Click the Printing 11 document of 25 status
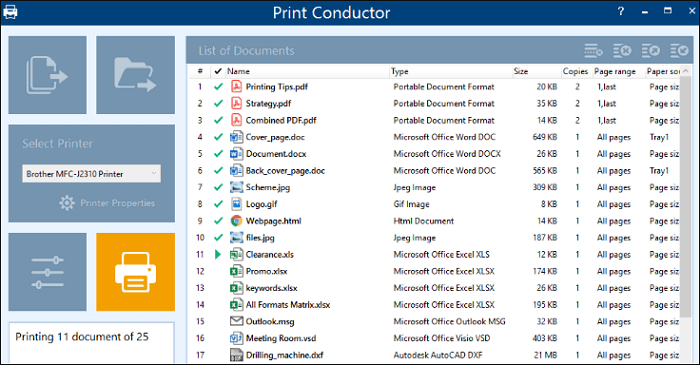700x365 pixels. pos(82,337)
